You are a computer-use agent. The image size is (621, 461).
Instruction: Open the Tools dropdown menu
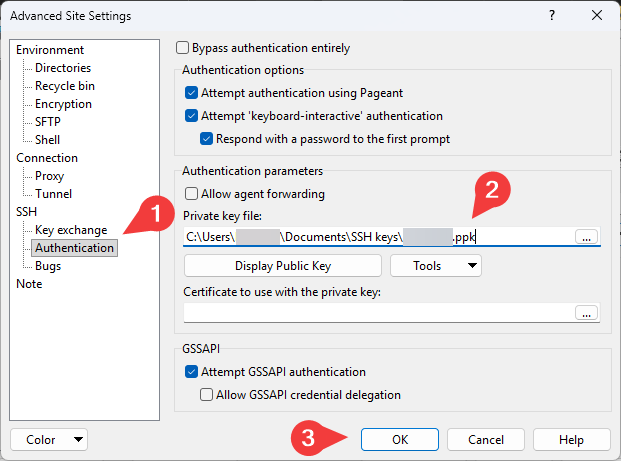coord(435,265)
